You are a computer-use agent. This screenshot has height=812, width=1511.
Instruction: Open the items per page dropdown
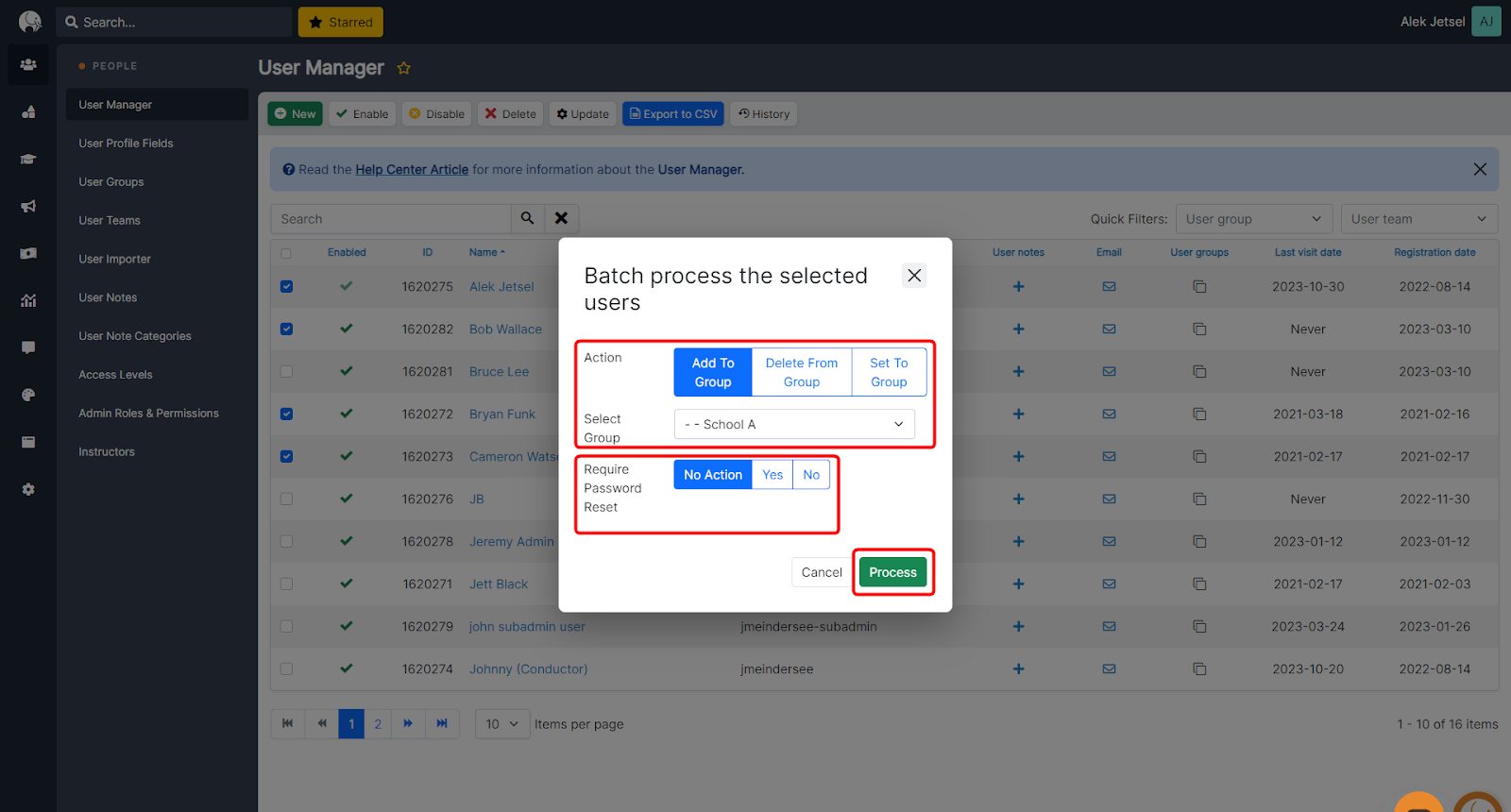[x=502, y=724]
